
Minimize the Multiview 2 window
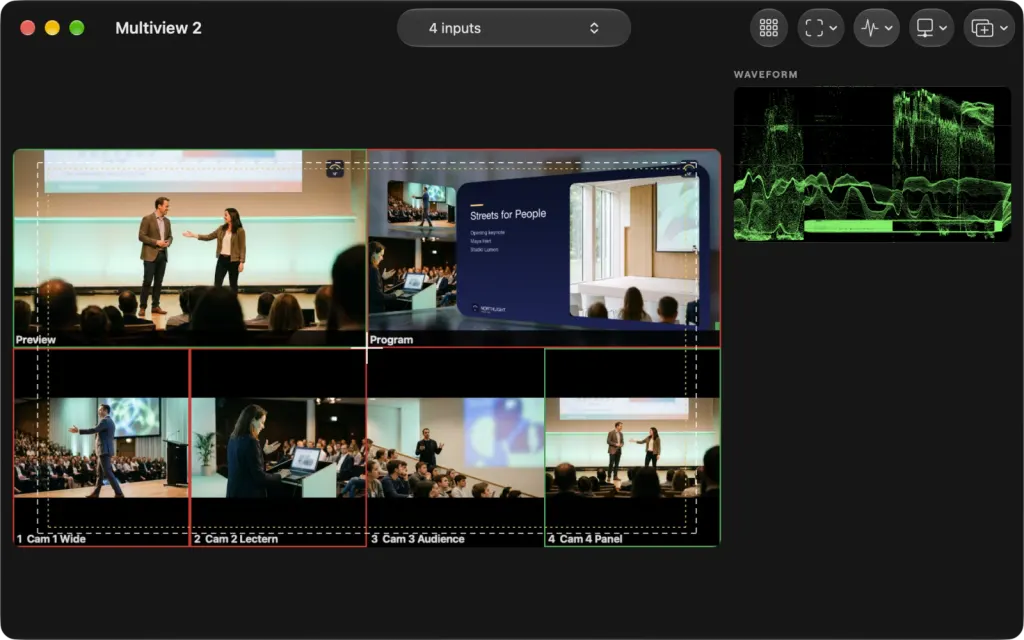(x=52, y=28)
